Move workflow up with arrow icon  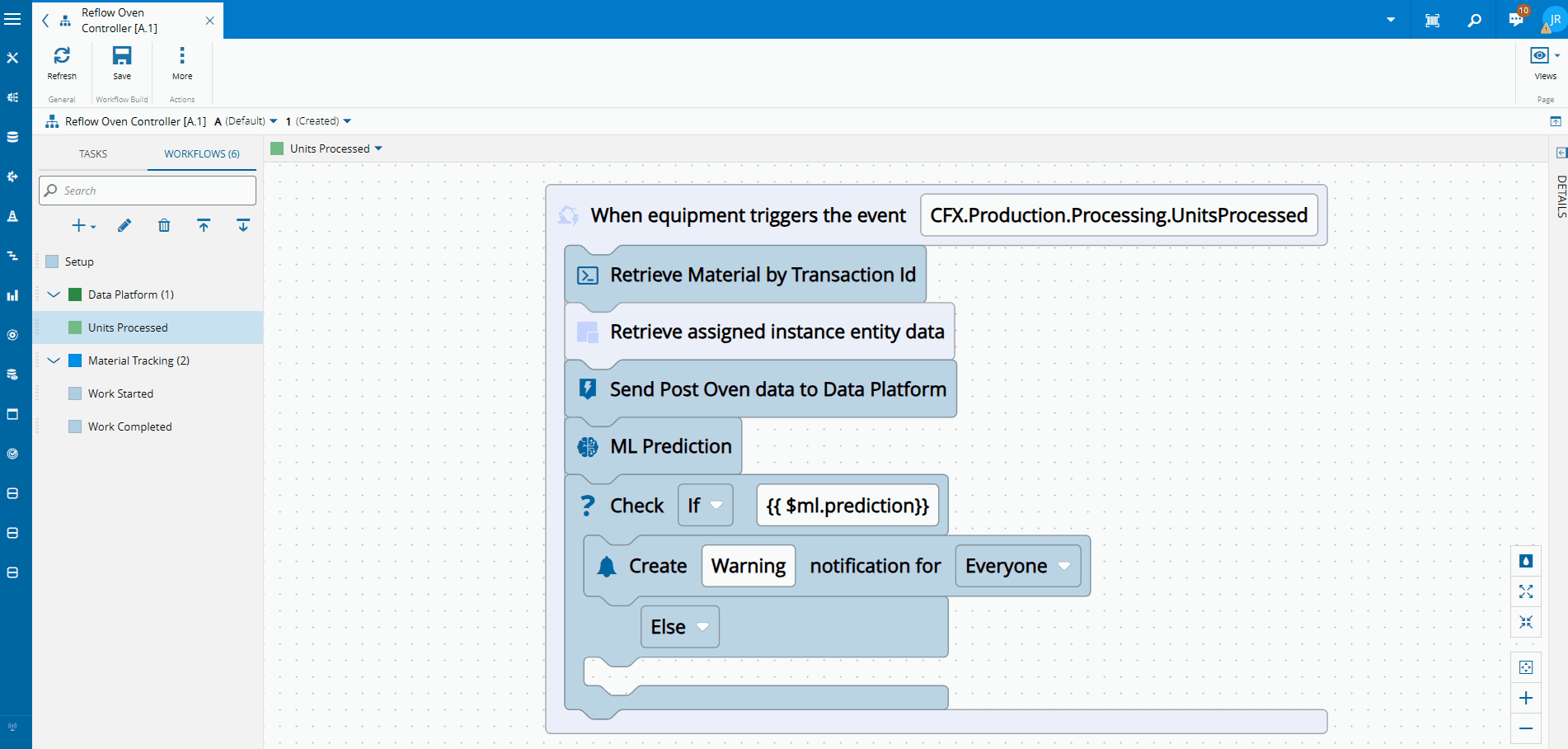204,226
